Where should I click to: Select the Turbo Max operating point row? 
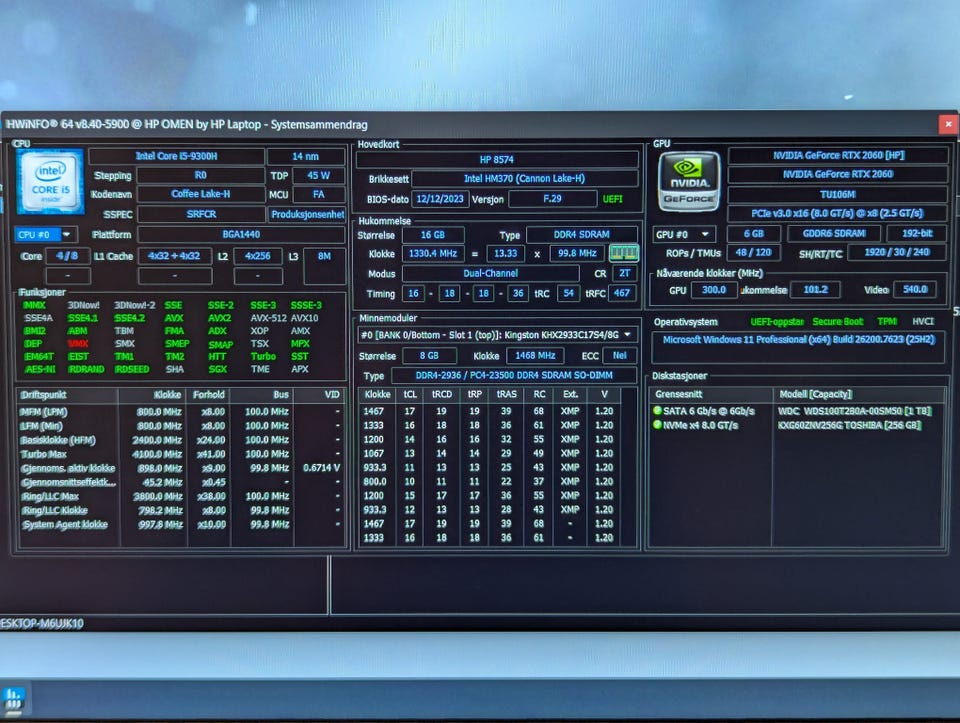click(x=181, y=454)
